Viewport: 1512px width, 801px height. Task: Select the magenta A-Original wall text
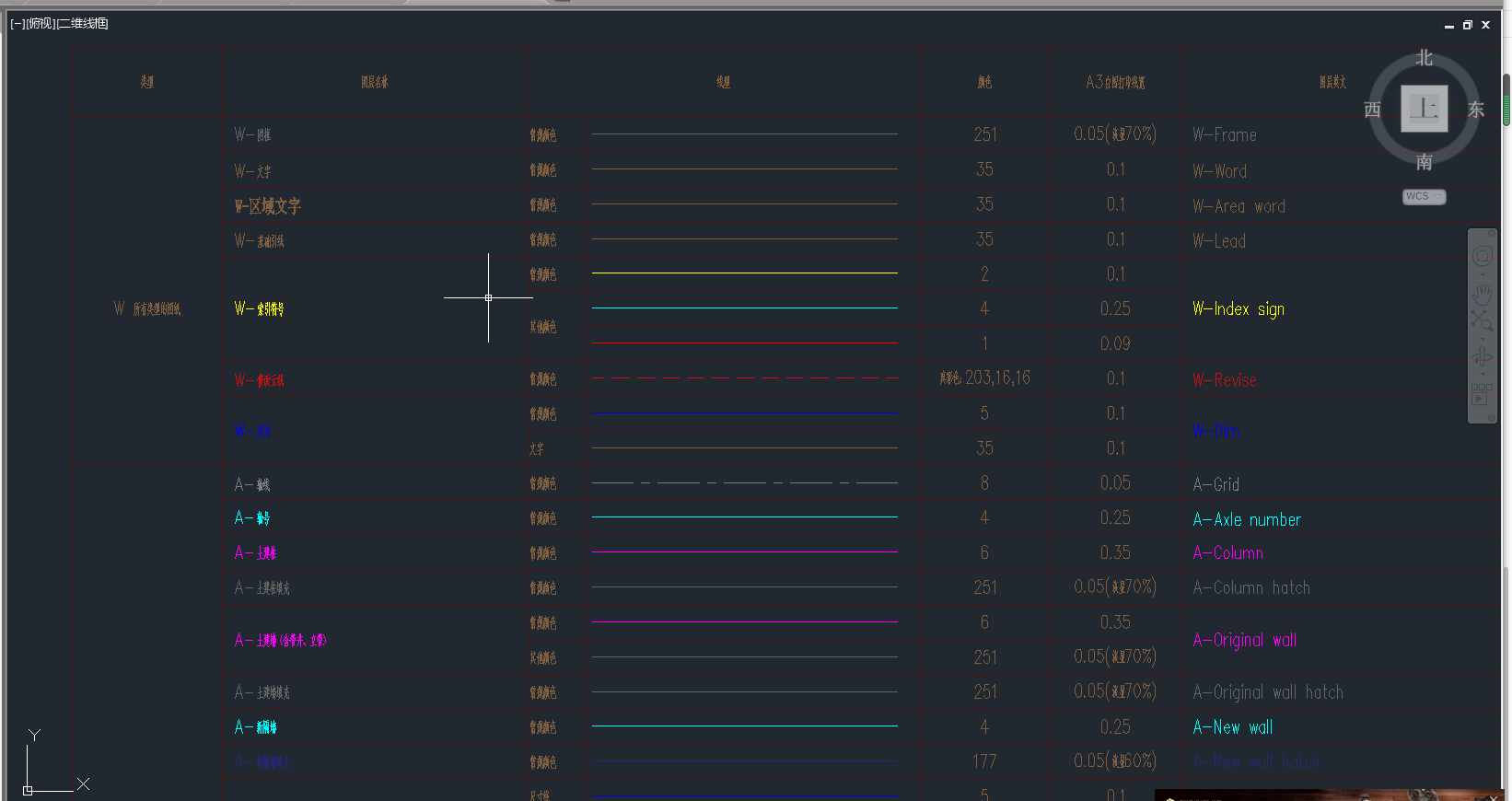coord(1245,641)
